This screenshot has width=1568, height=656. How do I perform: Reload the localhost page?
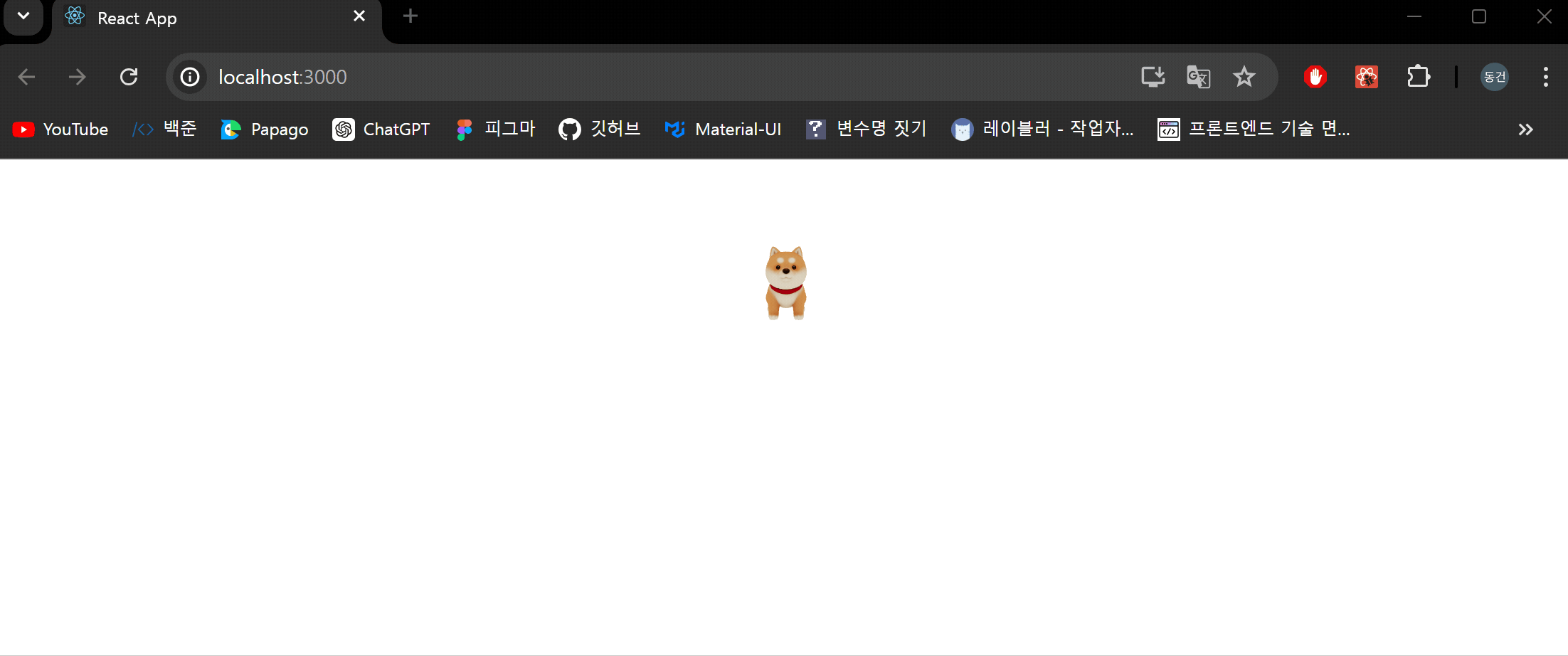point(129,77)
